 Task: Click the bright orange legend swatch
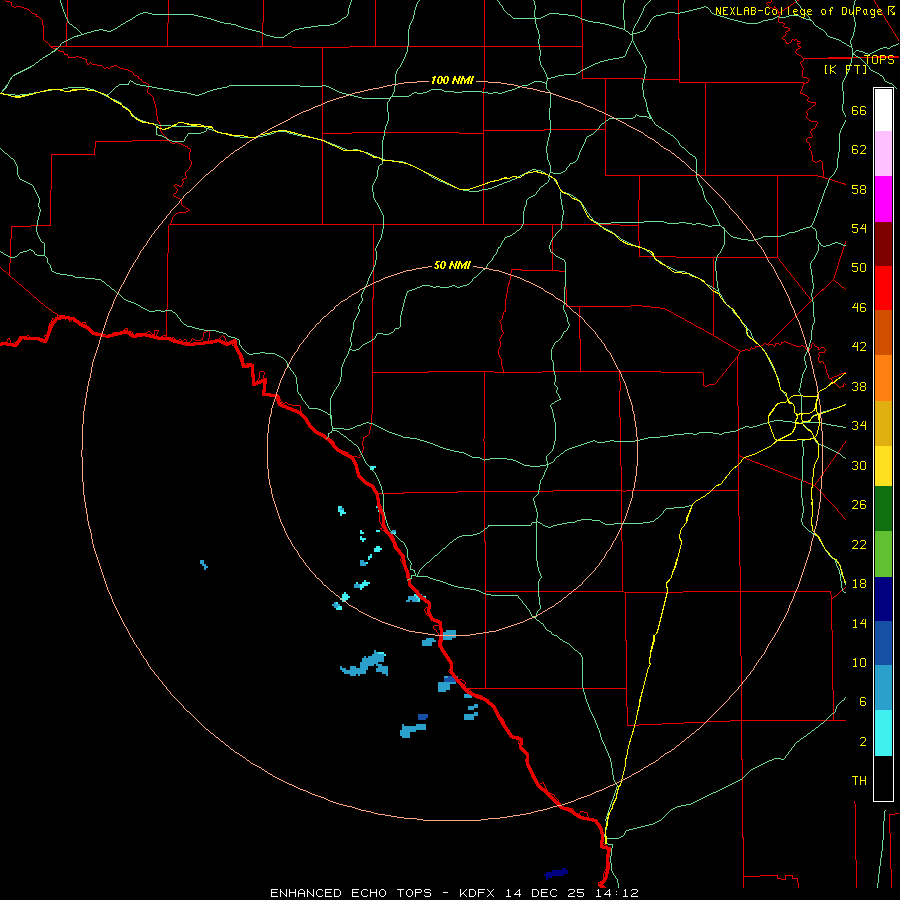tap(883, 378)
